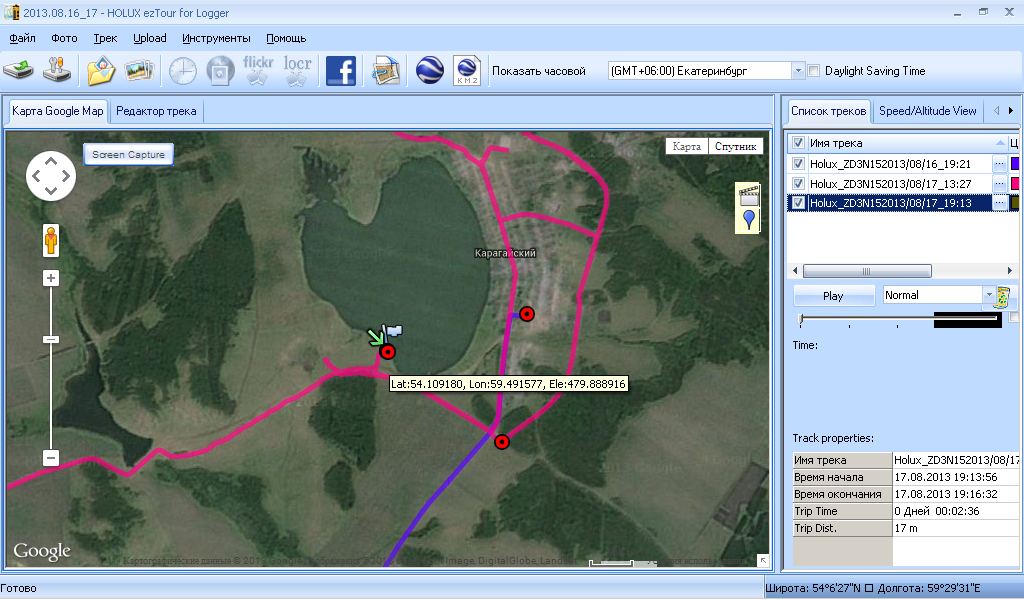Open the Помощь menu
The height and width of the screenshot is (600, 1024).
click(x=286, y=38)
